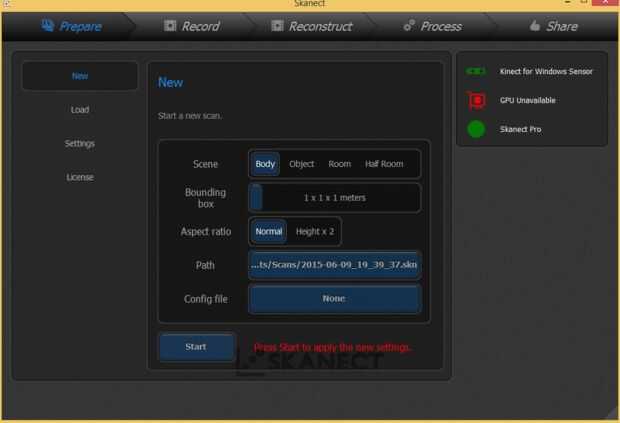The height and width of the screenshot is (423, 620).
Task: Click the Record tab icon
Action: click(170, 26)
